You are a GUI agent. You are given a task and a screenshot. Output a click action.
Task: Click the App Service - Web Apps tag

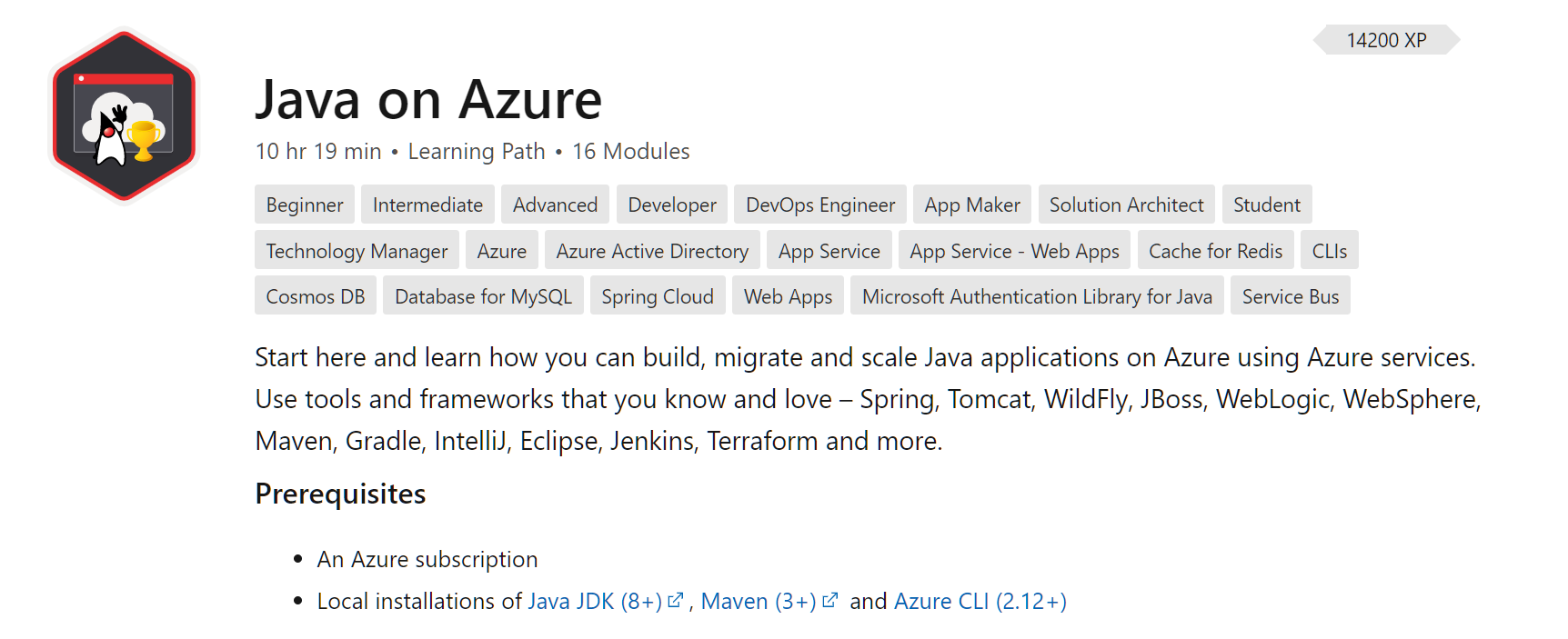coord(1014,251)
